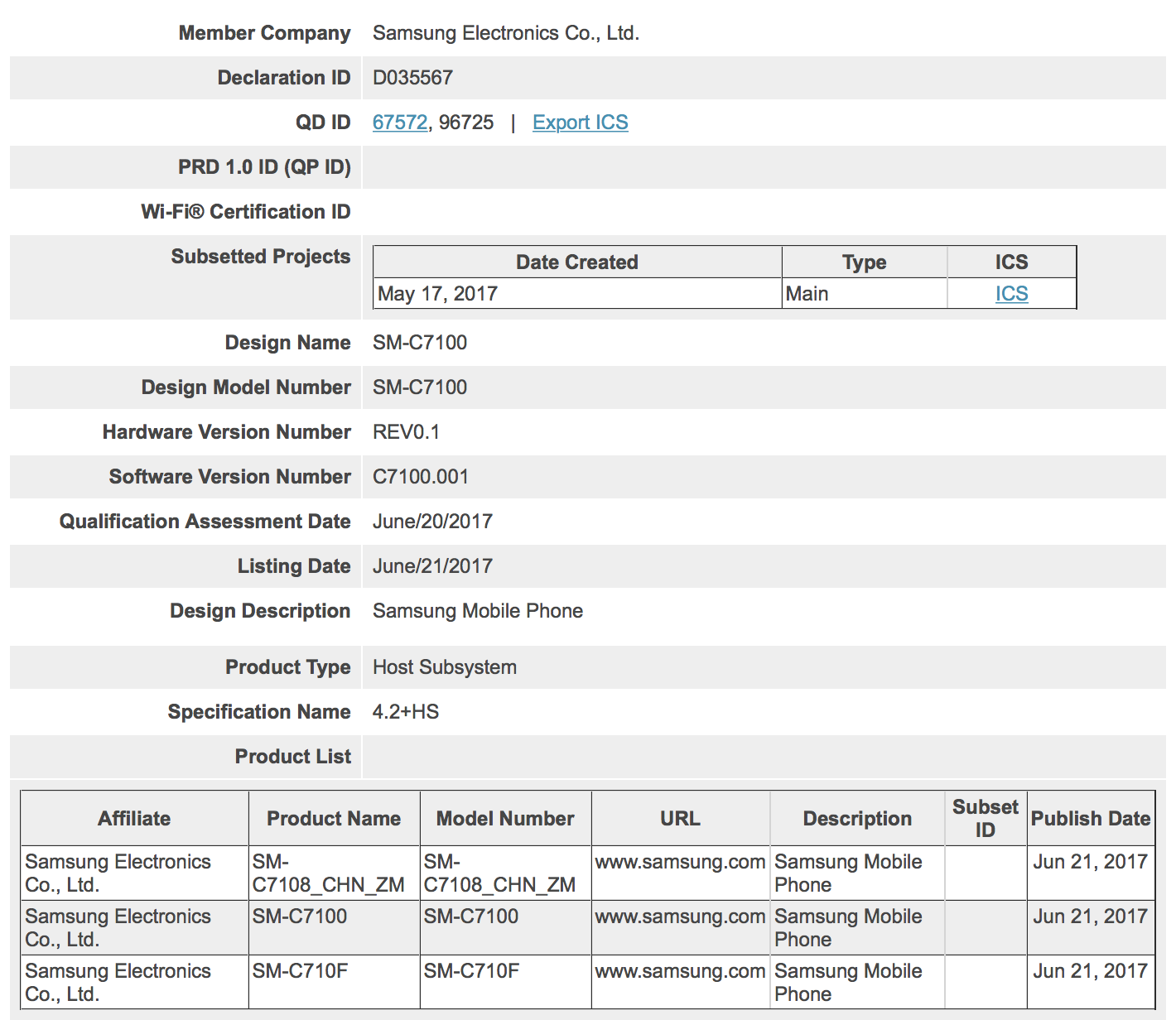
Task: Click www.samsung.com URL in the SM-C7100 row
Action: pos(680,917)
